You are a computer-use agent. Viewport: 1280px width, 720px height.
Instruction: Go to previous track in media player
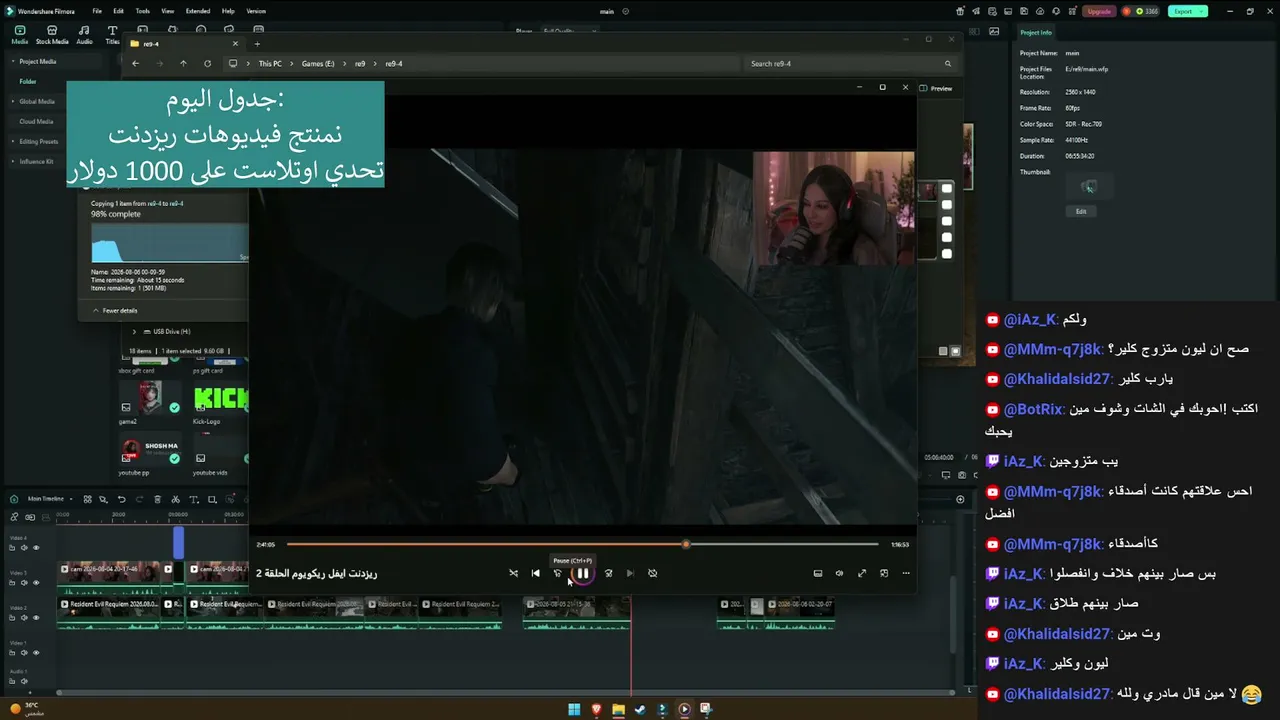pyautogui.click(x=535, y=573)
